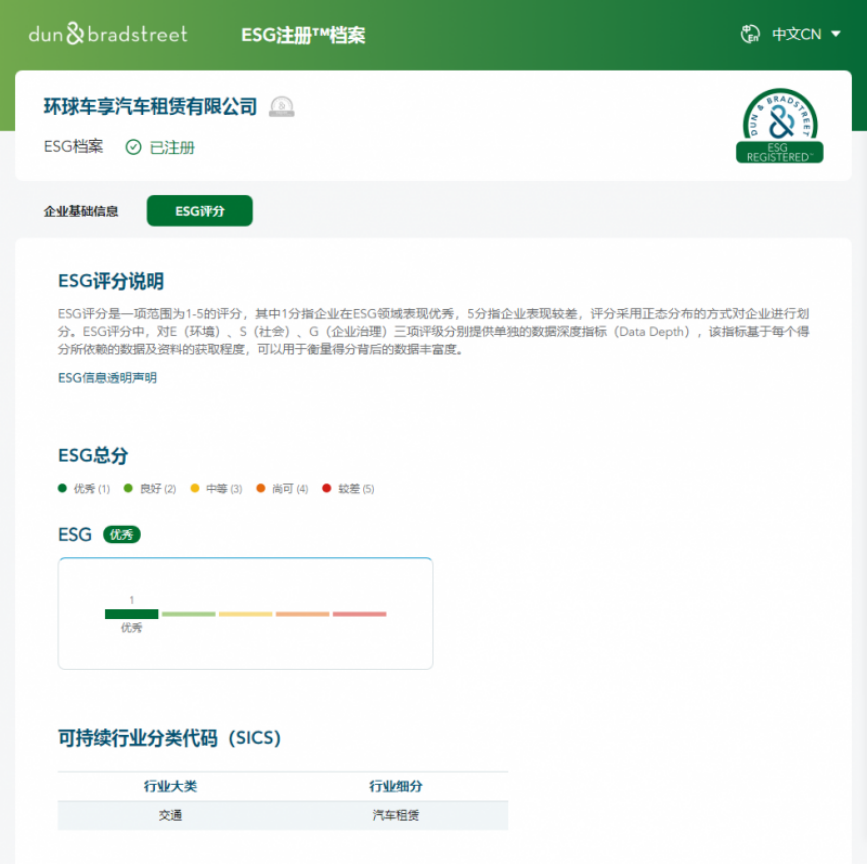Viewport: 868px width, 864px height.
Task: Click the 汽车租赁 table cell
Action: coord(395,815)
